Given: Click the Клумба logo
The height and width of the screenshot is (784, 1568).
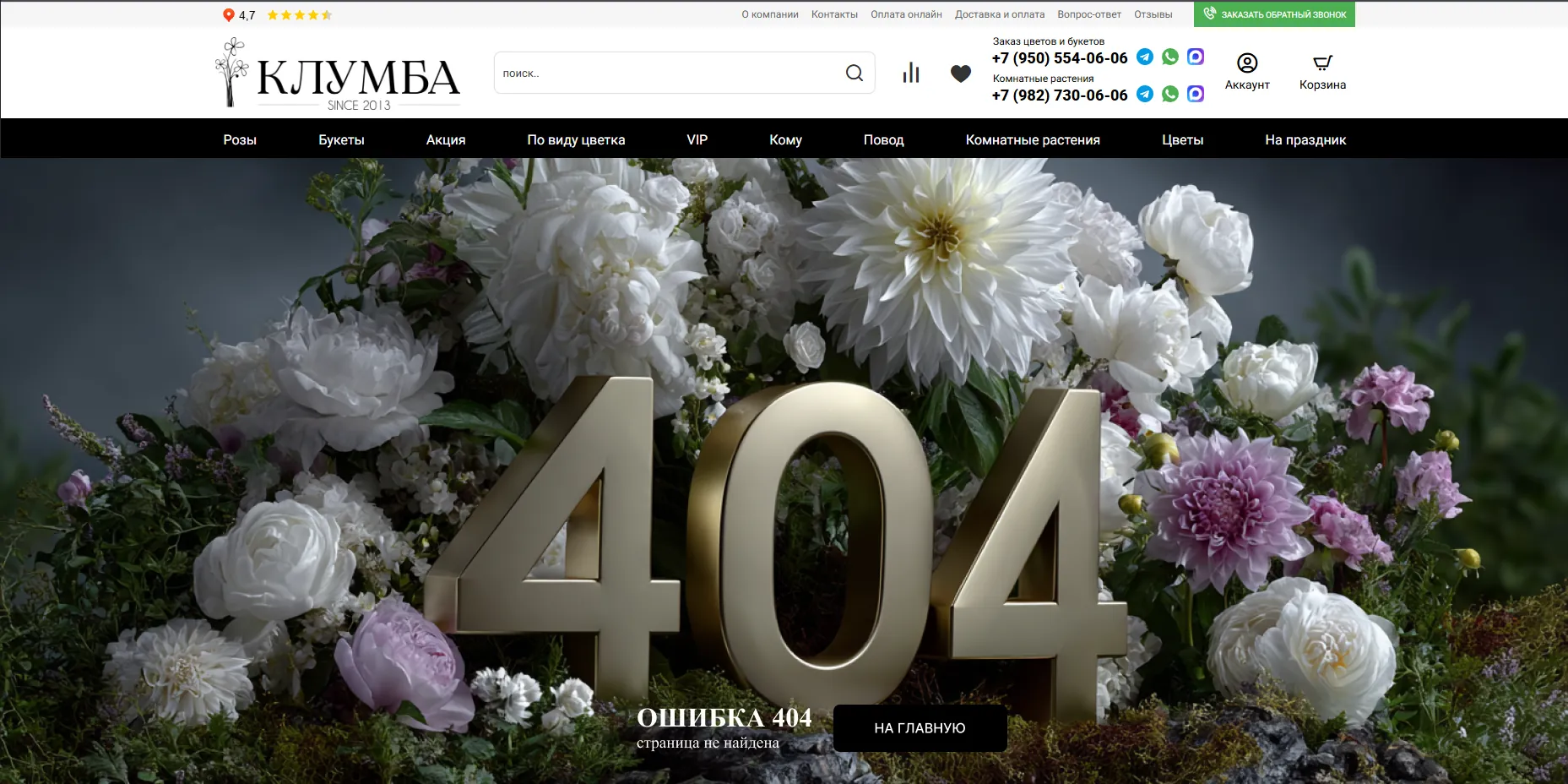Looking at the screenshot, I should pyautogui.click(x=338, y=73).
